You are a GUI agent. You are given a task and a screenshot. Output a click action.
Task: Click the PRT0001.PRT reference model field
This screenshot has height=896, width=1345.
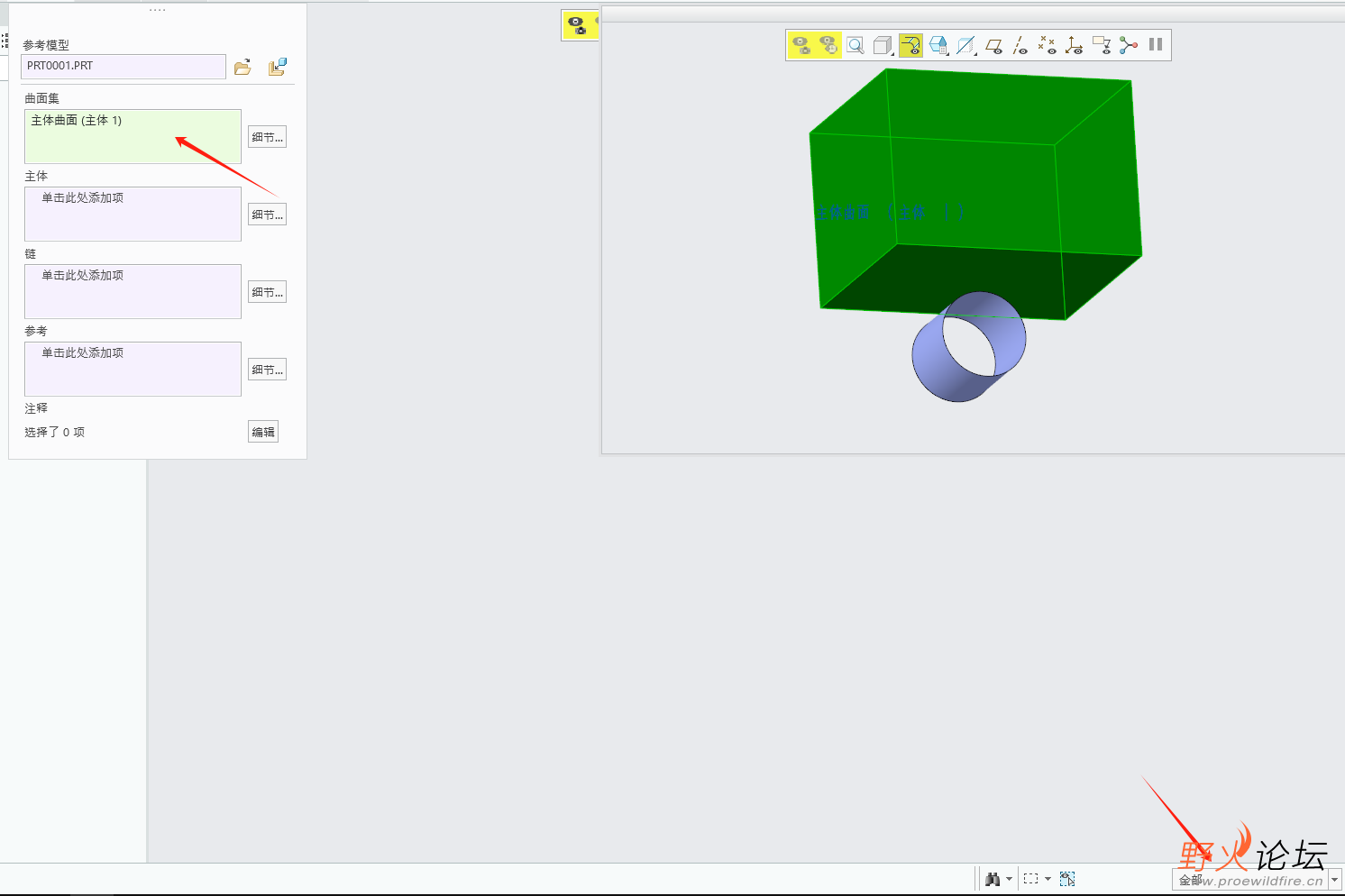pyautogui.click(x=123, y=66)
